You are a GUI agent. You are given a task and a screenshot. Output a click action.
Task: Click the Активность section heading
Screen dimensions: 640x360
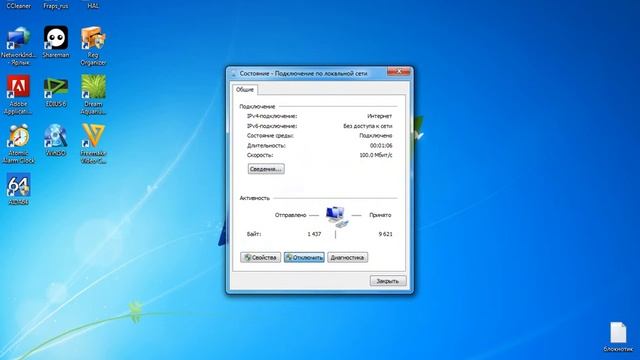click(255, 198)
